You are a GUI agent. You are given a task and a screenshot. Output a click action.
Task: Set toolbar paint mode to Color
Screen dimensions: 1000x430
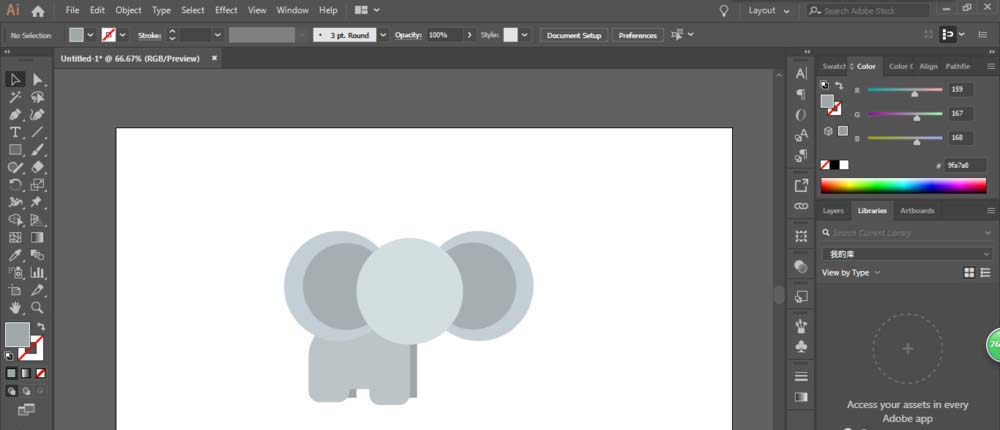coord(11,373)
